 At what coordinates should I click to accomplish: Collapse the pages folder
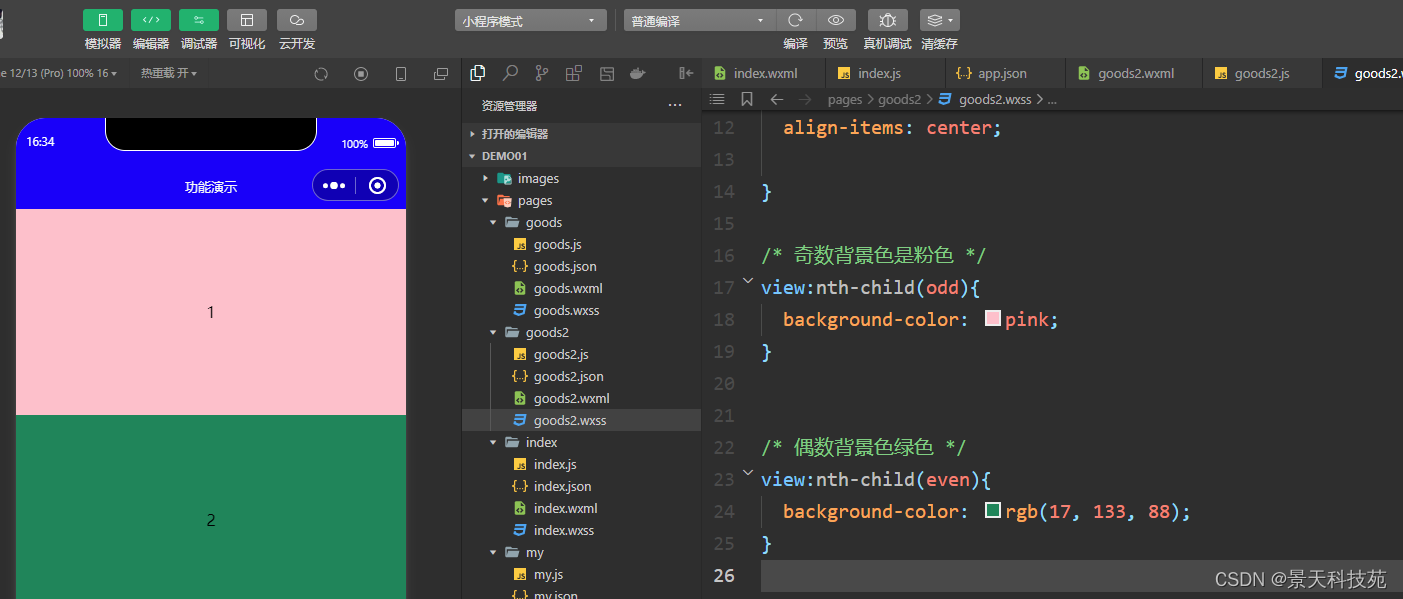(581, 200)
